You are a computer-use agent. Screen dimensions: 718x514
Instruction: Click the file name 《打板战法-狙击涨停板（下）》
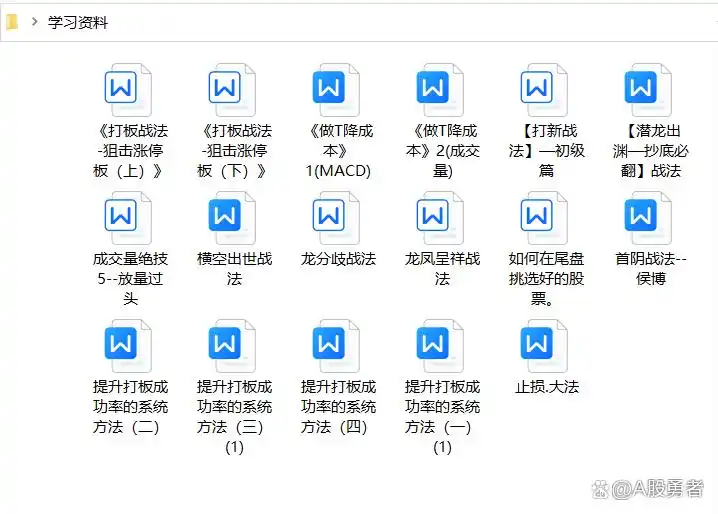tap(234, 151)
